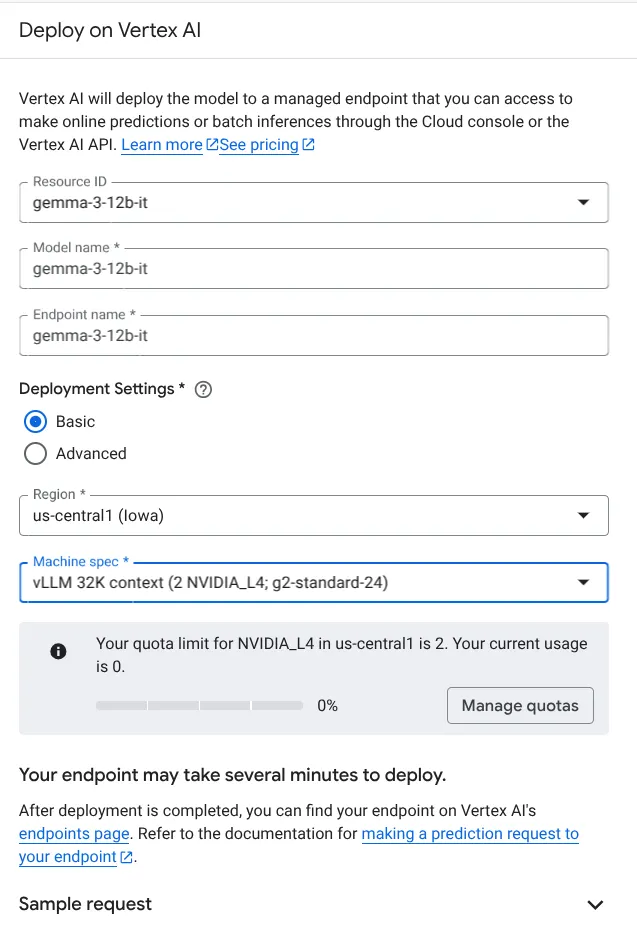Click the quota info icon
The width and height of the screenshot is (637, 934).
coord(58,651)
